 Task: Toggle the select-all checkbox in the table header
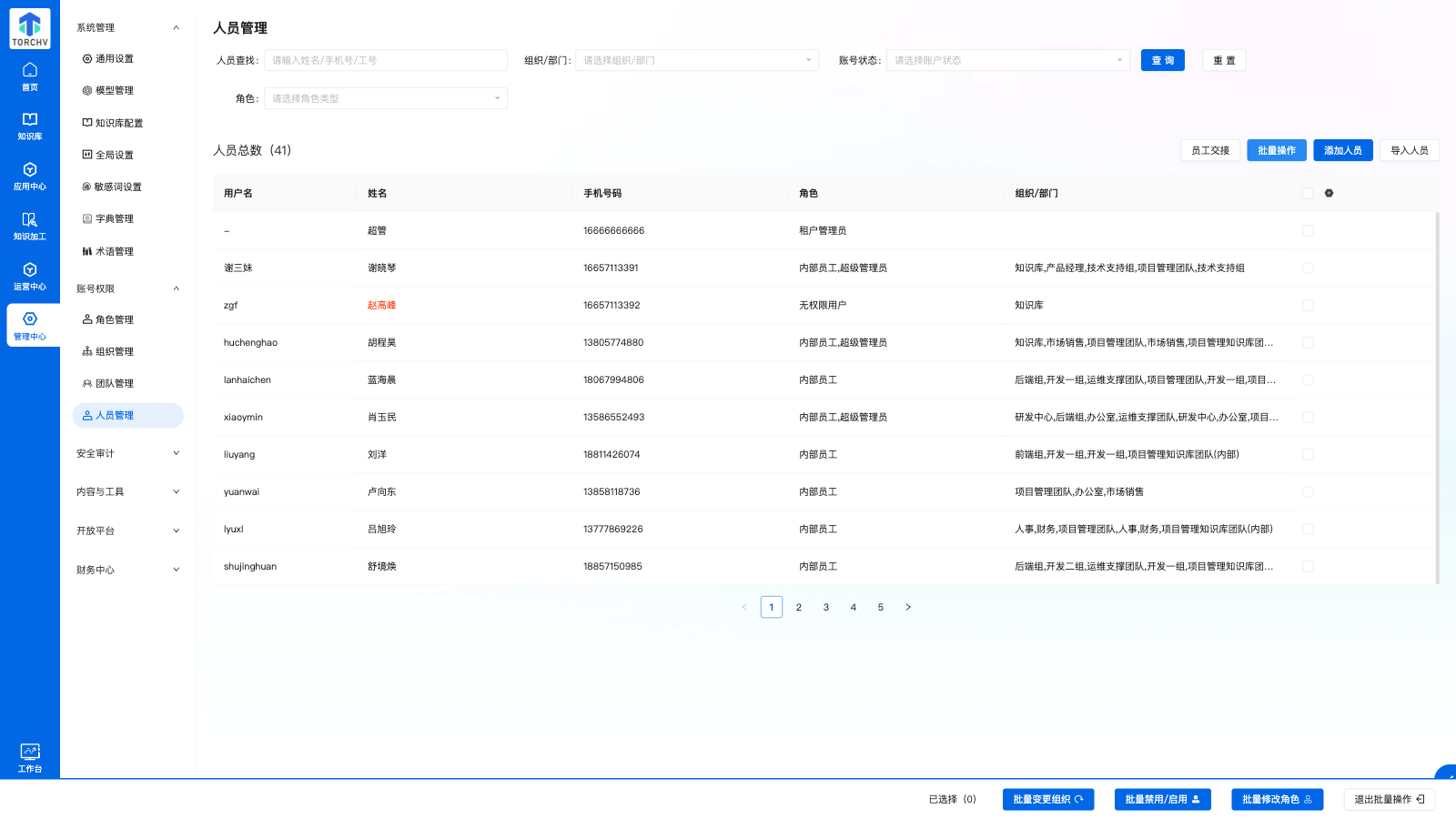[1308, 192]
